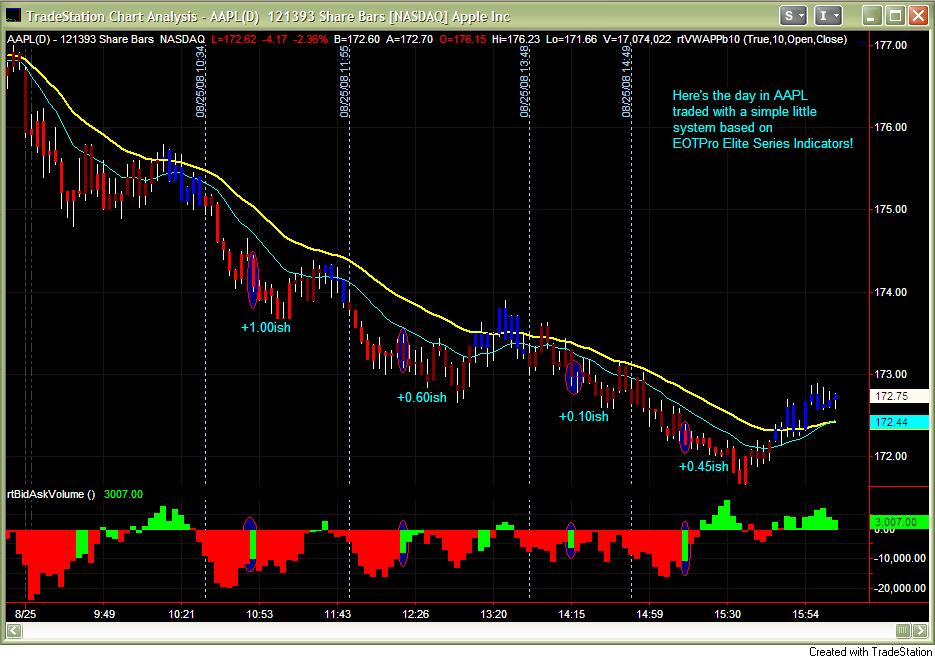Click the '-2.36%' percent change value
This screenshot has height=658, width=935.
[309, 39]
